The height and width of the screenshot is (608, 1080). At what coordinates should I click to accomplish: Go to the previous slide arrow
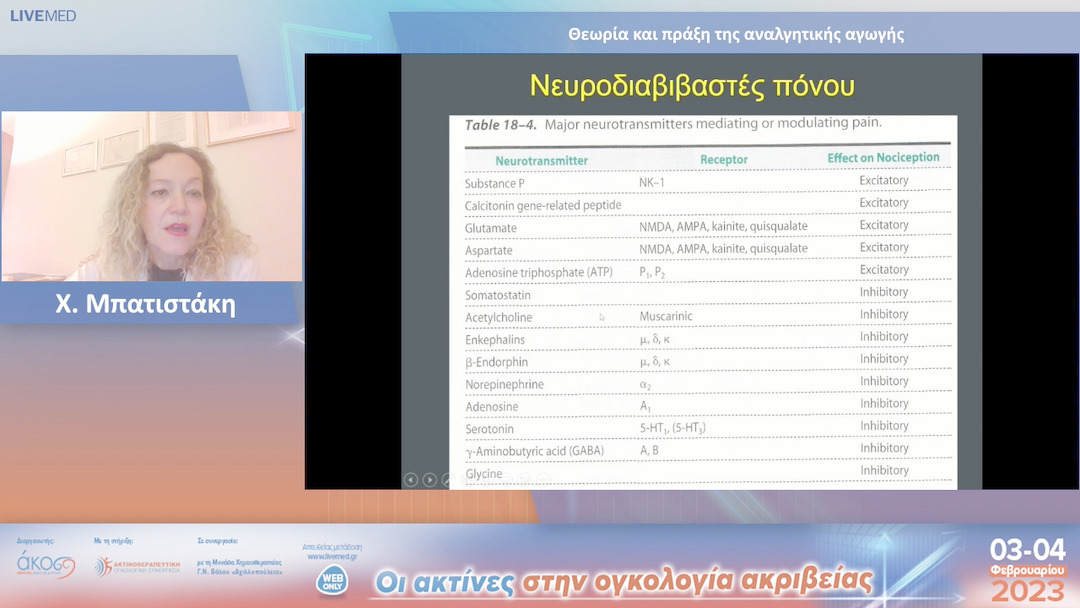pos(411,479)
